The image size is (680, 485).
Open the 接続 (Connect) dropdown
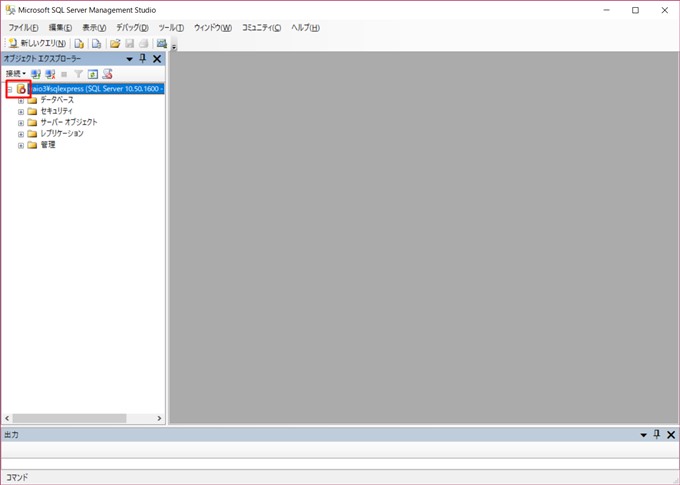point(16,74)
